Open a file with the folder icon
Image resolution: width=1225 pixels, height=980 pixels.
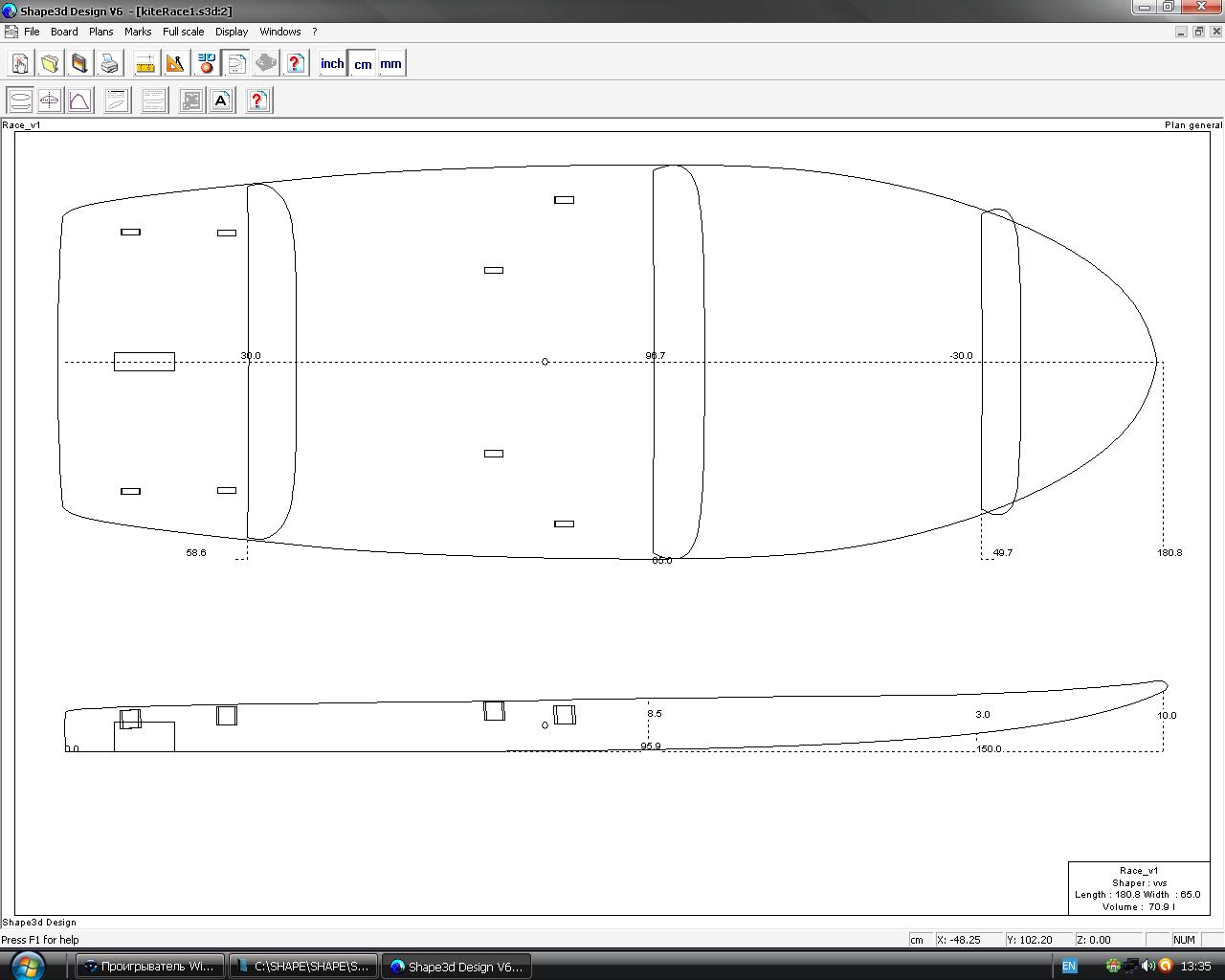tap(50, 64)
